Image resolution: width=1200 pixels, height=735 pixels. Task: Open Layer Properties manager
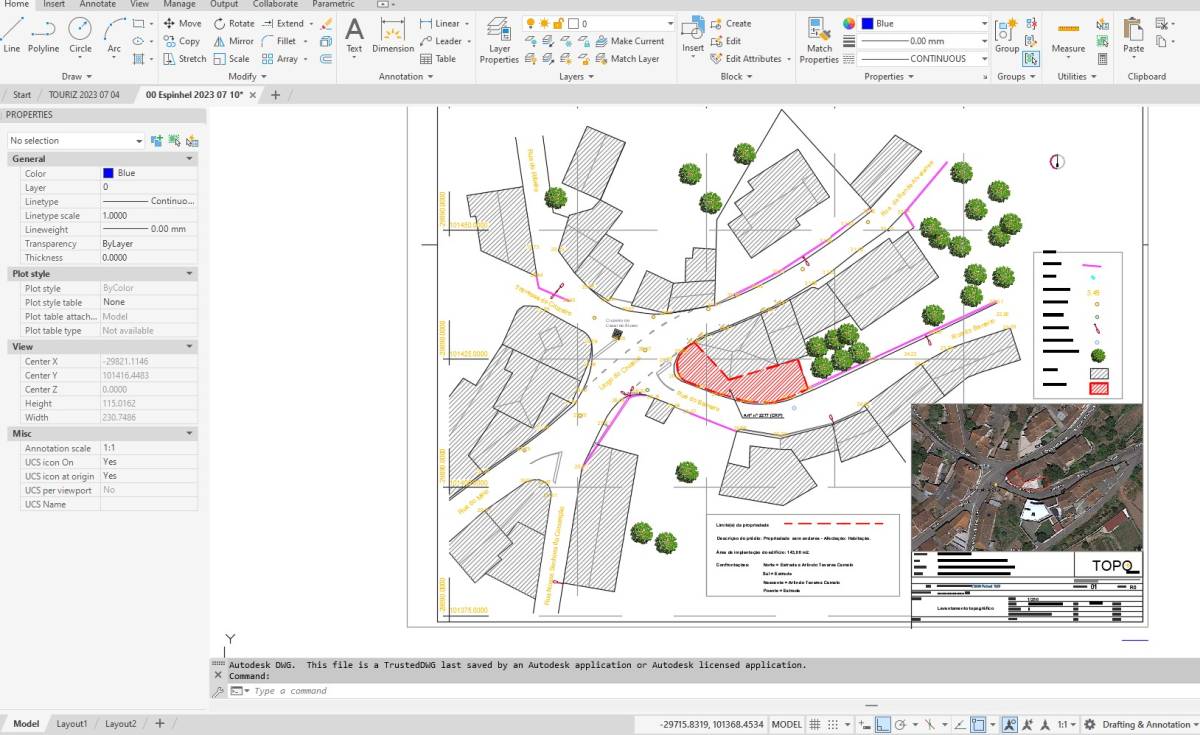(499, 40)
